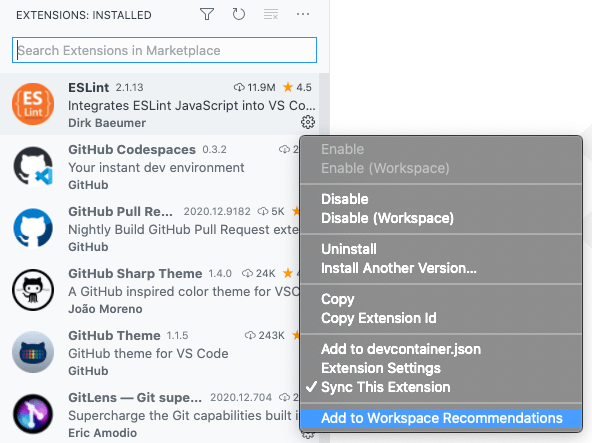The width and height of the screenshot is (592, 443).
Task: Click the GitLens extension logo
Action: 33,414
